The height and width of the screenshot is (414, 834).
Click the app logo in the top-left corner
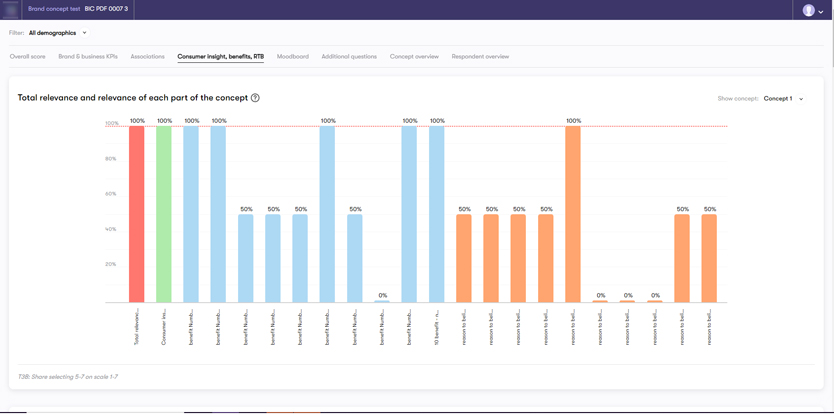coord(11,9)
